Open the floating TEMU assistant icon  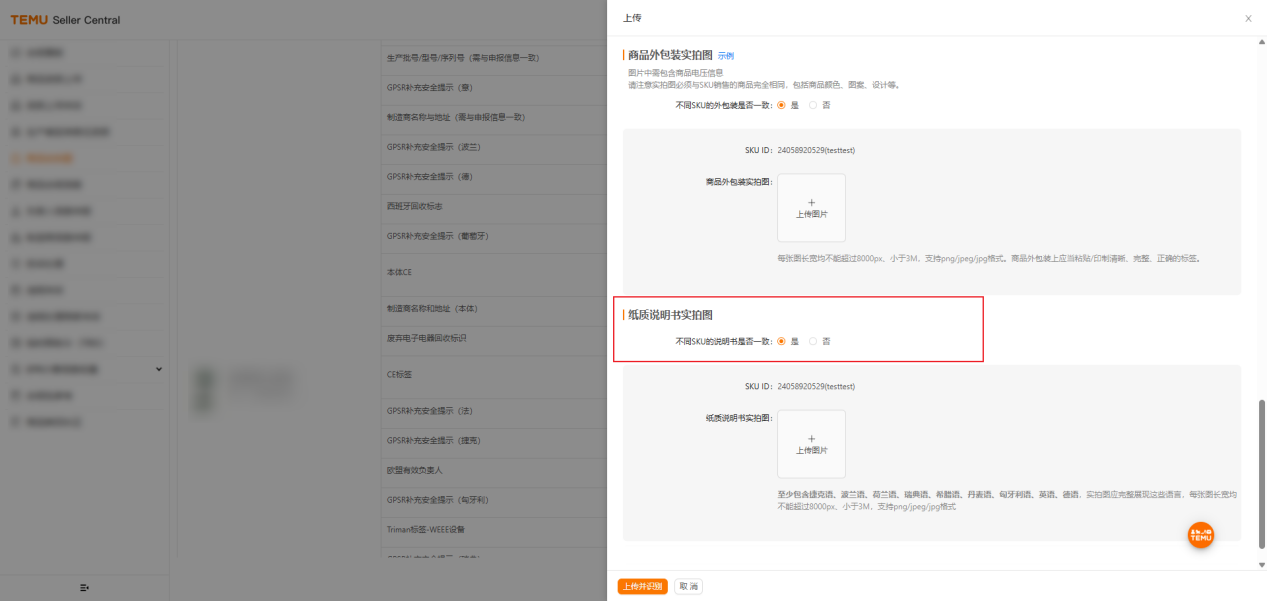[1199, 534]
